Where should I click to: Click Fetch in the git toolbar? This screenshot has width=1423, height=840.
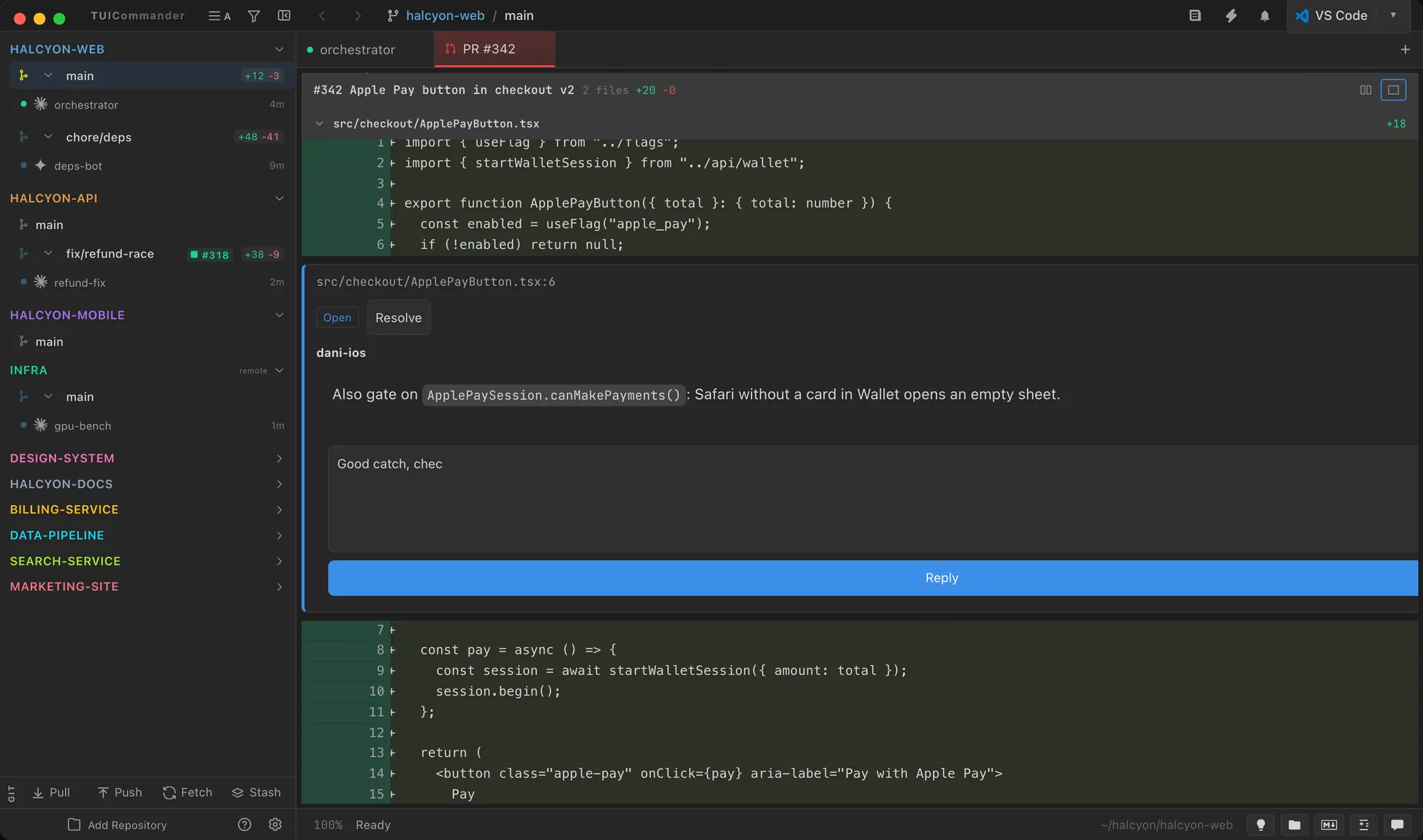click(188, 792)
